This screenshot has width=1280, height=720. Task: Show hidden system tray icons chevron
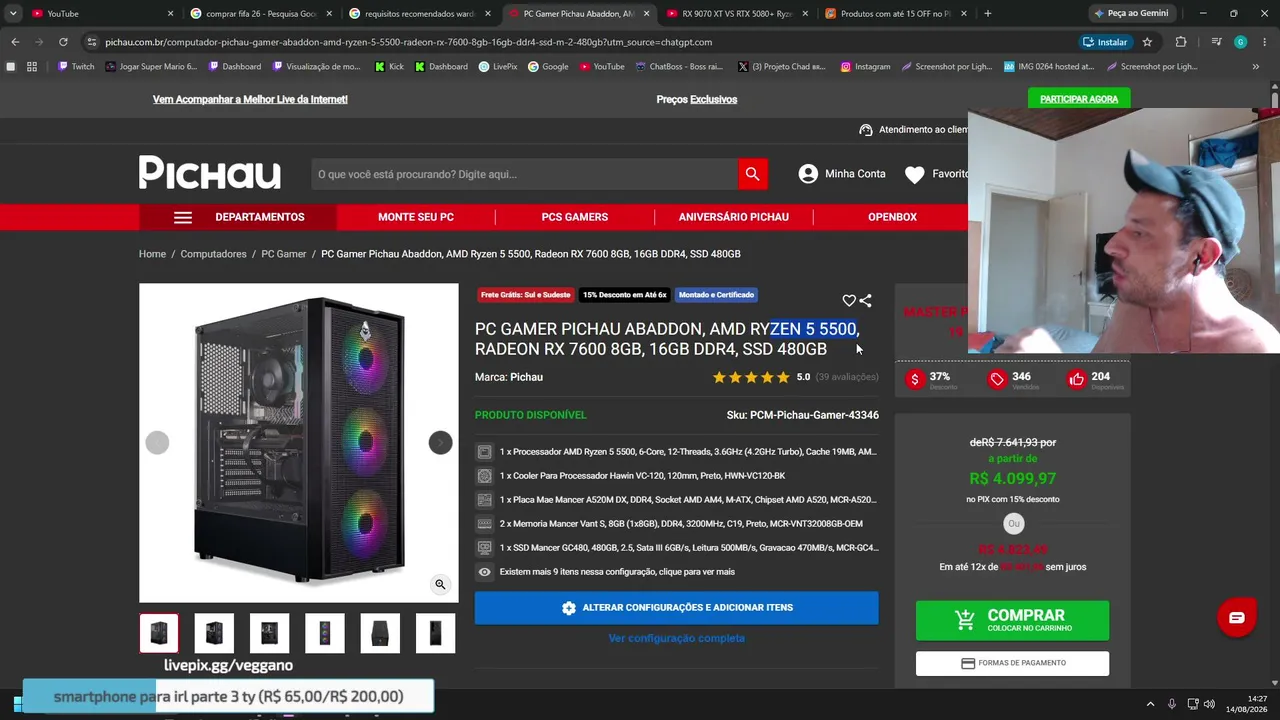pyautogui.click(x=1150, y=704)
